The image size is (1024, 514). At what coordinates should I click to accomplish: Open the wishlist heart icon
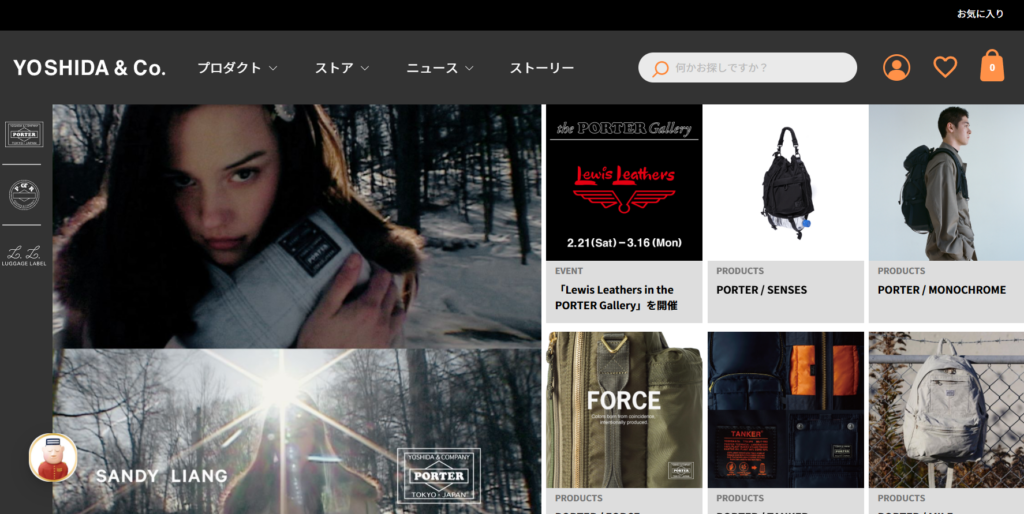point(945,67)
